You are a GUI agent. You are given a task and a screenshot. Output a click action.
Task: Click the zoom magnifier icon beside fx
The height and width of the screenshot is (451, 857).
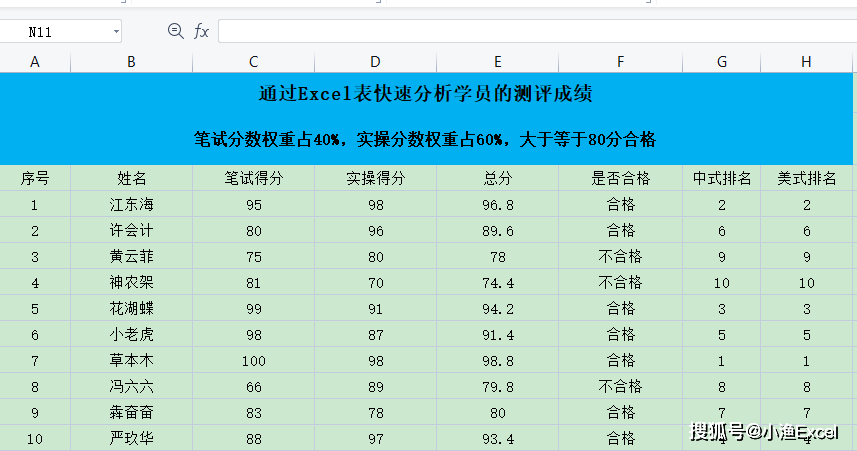[175, 31]
